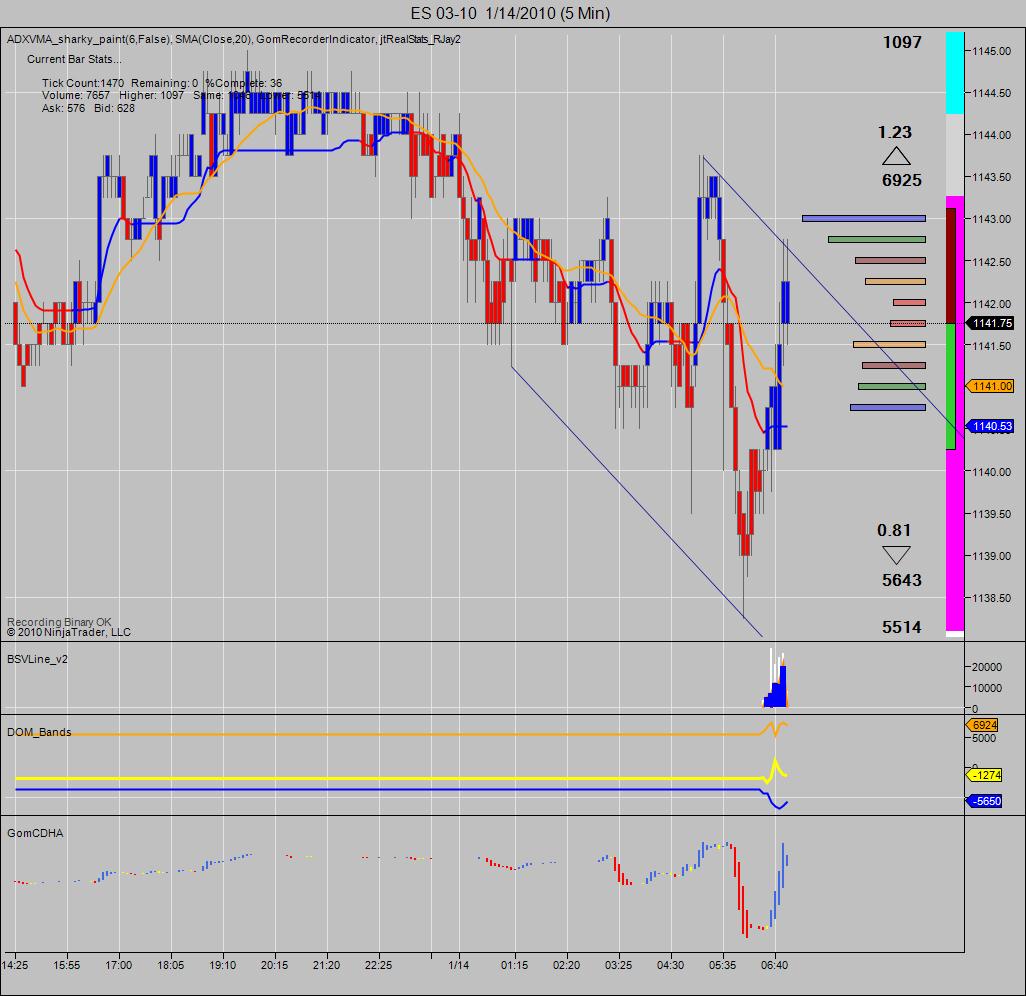Screen dimensions: 1026x996
Task: Select the 1141.75 current price marker
Action: coord(991,323)
